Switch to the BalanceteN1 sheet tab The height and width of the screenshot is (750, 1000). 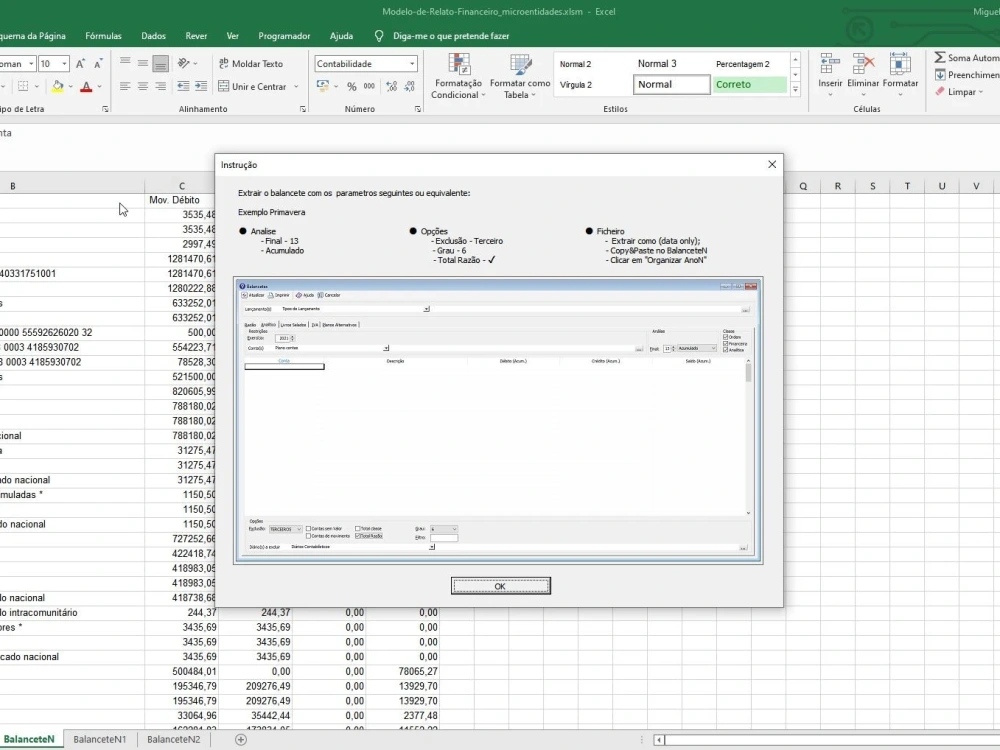(x=99, y=739)
